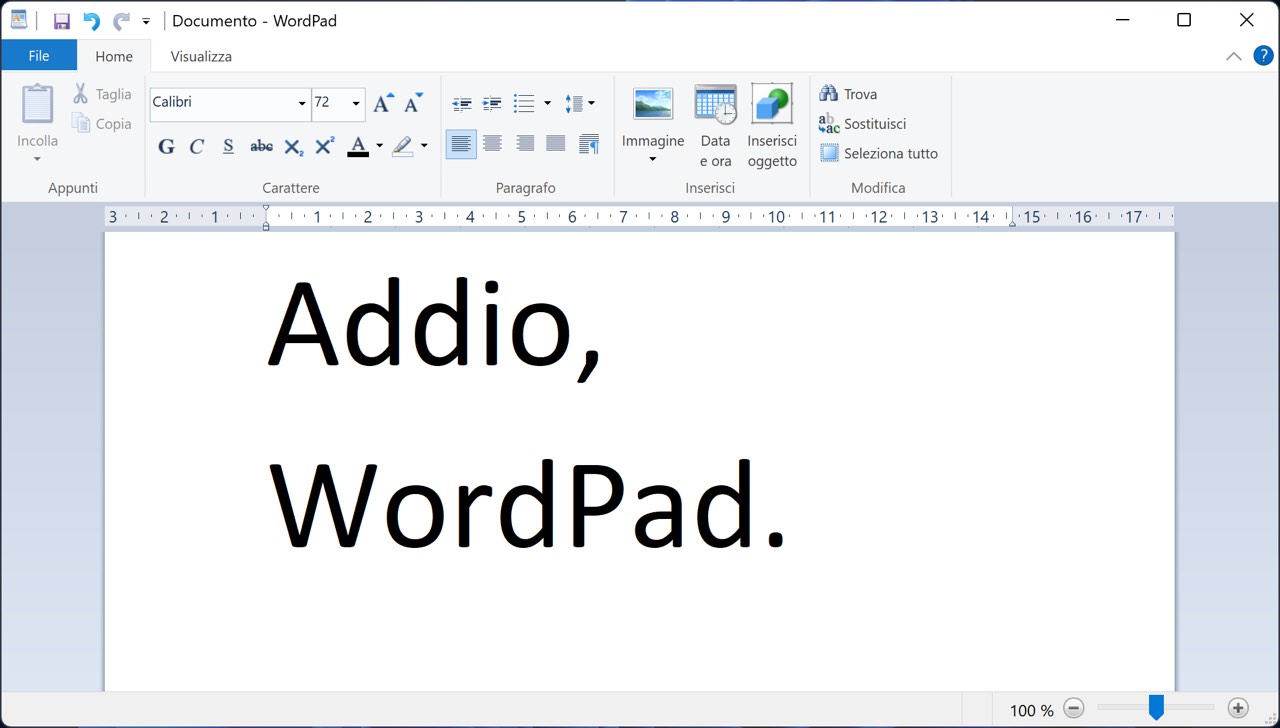Open the line spacing dropdown
Screen dimensions: 1280x728
(x=580, y=103)
